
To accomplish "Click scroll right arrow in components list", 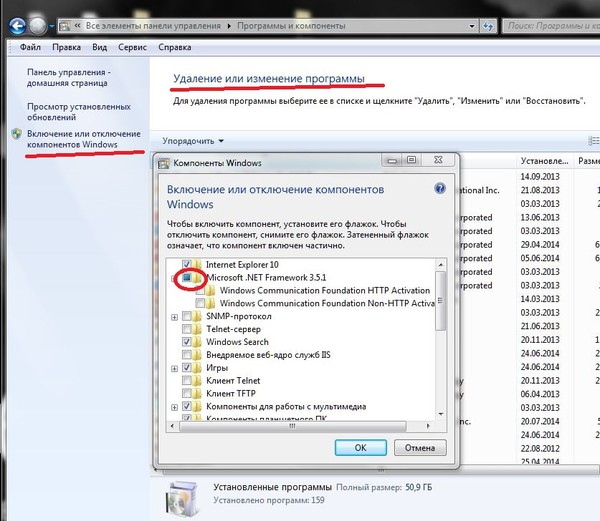I will pos(428,426).
